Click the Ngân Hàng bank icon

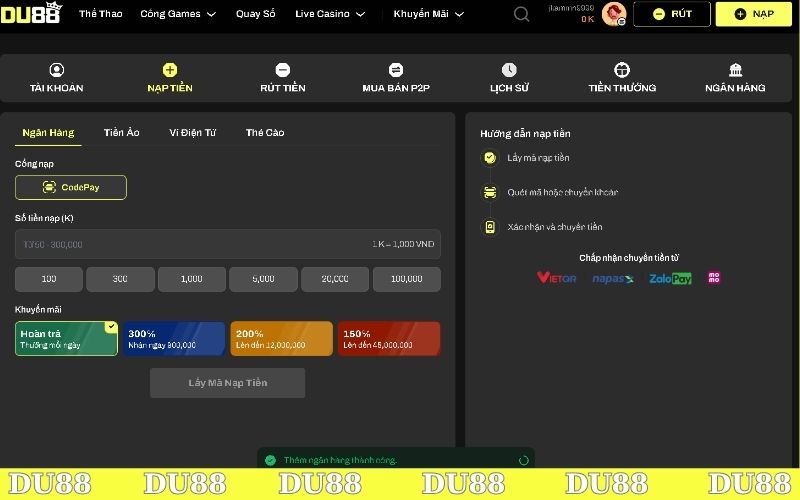click(x=735, y=70)
